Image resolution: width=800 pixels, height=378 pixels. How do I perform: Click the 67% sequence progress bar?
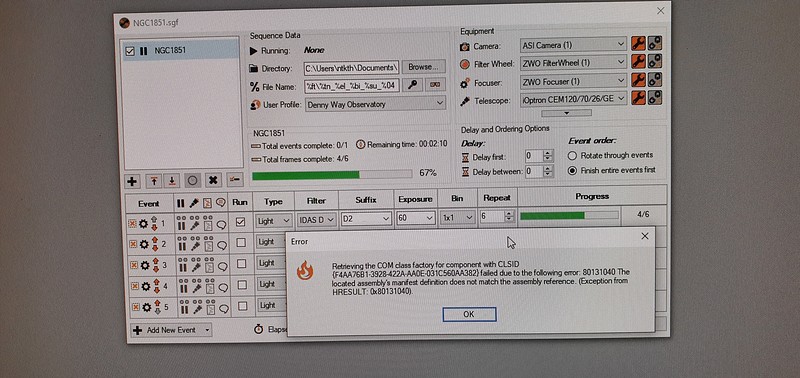(332, 174)
